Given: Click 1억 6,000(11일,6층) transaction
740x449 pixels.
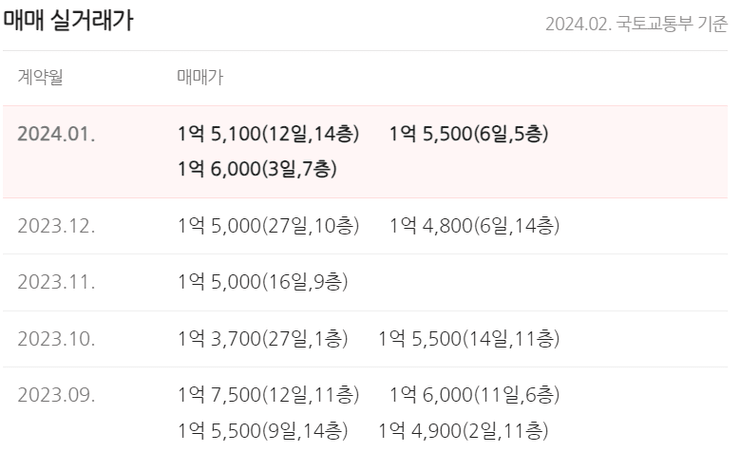Looking at the screenshot, I should 474,395.
